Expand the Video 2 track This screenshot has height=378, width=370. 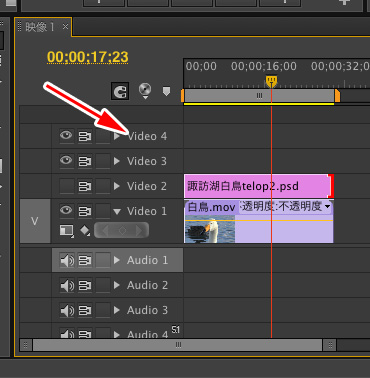117,186
